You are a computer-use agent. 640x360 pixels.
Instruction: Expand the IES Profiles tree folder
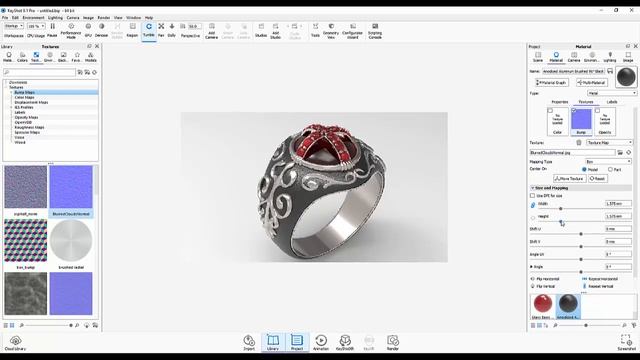(11, 107)
